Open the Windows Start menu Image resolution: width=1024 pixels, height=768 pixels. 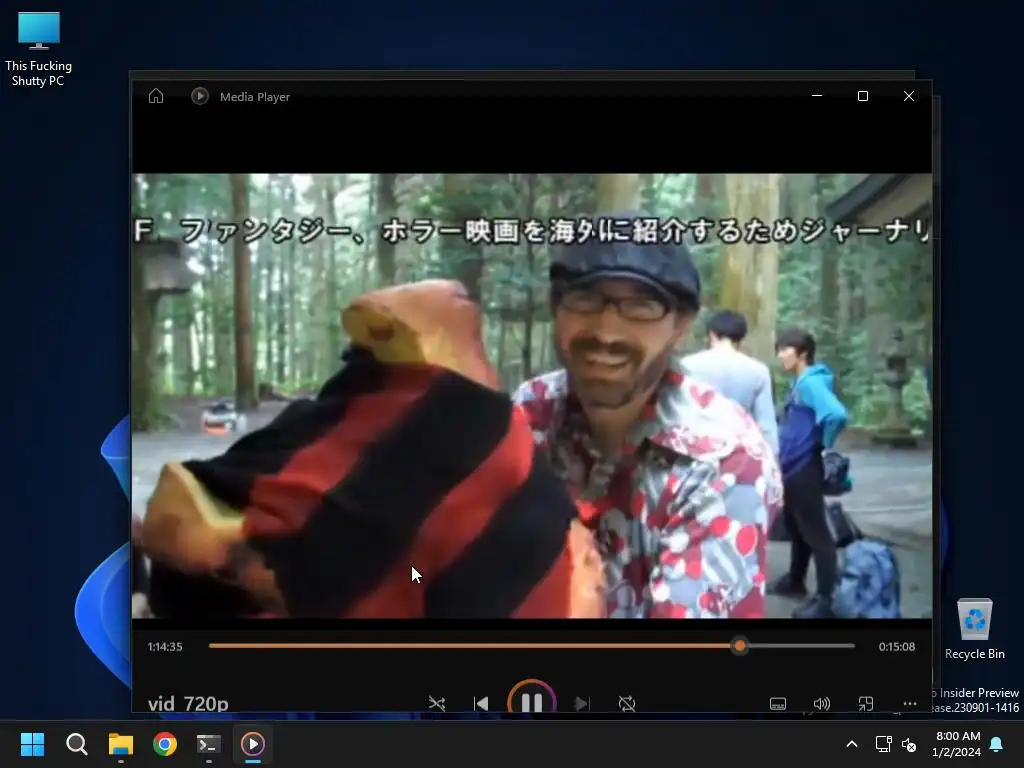point(32,744)
